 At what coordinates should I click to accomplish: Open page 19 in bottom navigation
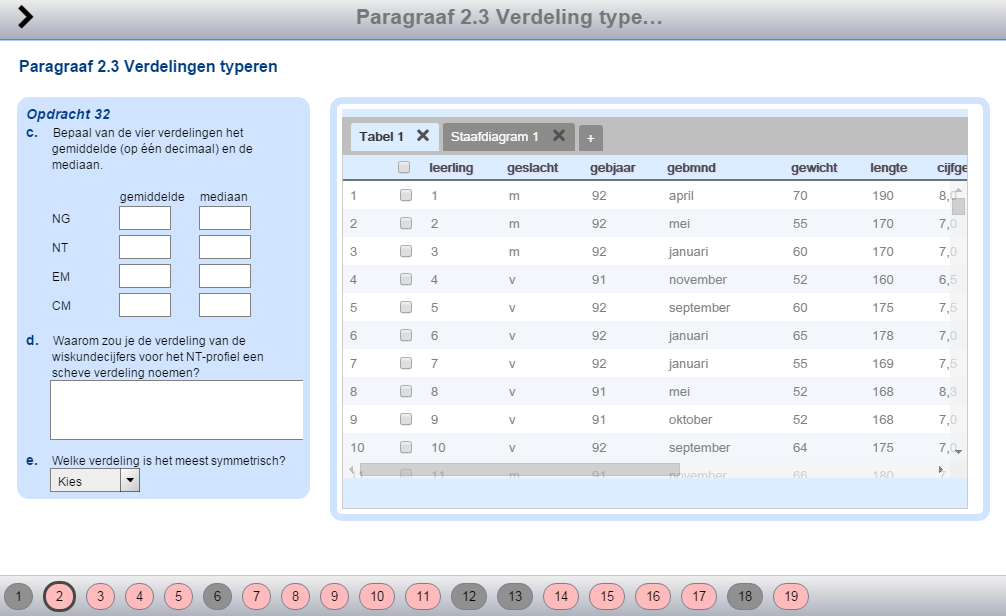tap(790, 596)
